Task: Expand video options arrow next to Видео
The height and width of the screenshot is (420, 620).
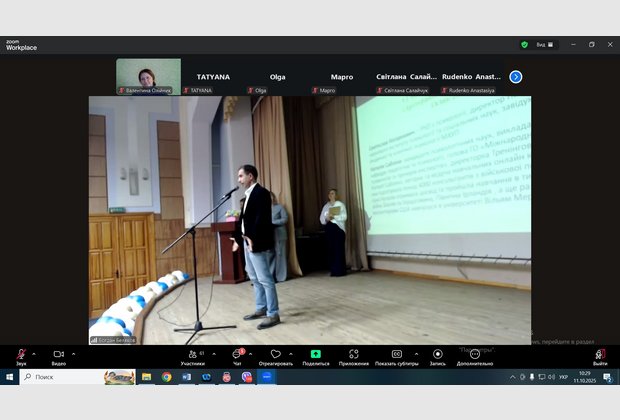Action: point(73,354)
